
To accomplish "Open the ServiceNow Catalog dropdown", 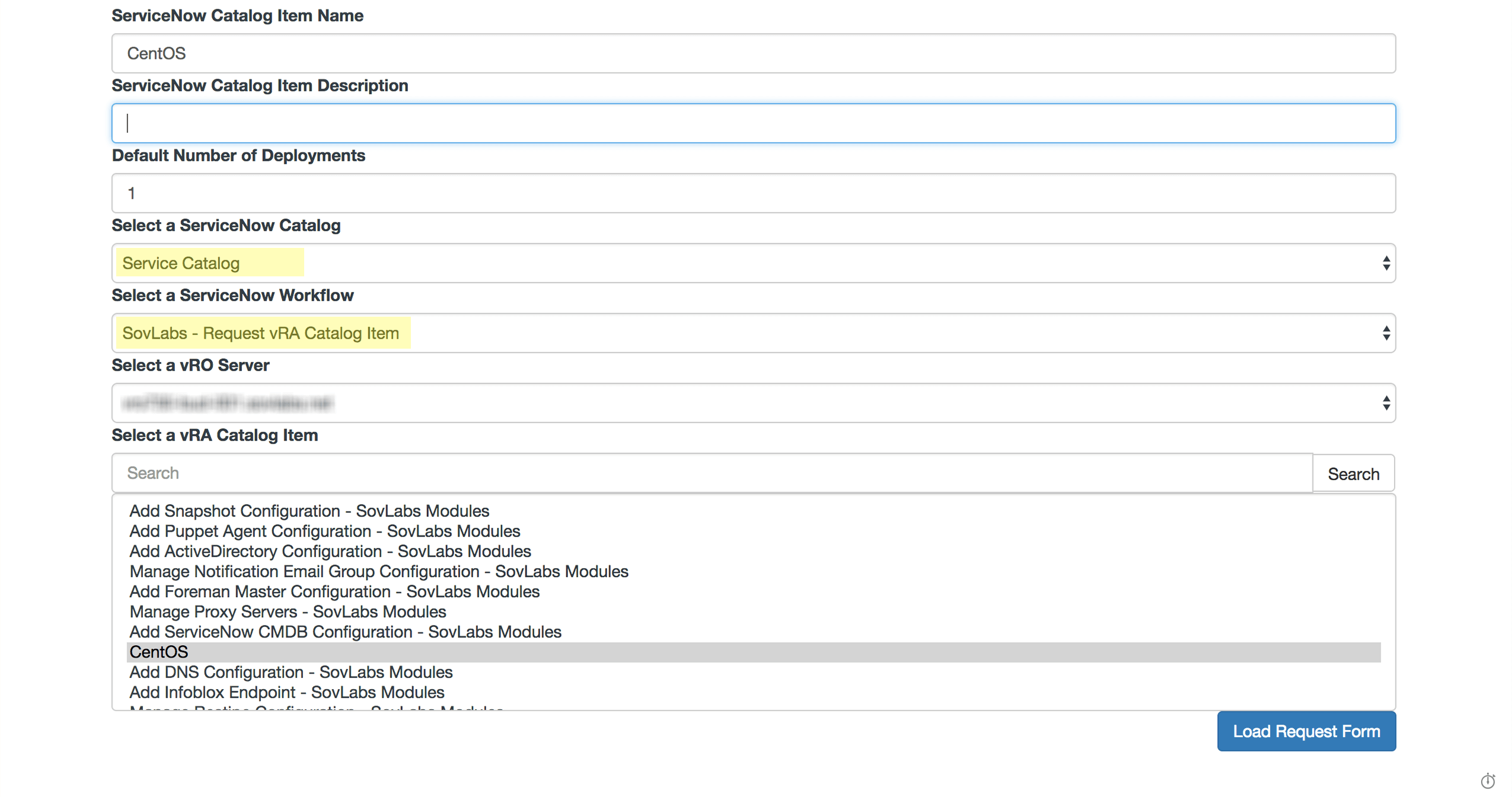I will 753,263.
